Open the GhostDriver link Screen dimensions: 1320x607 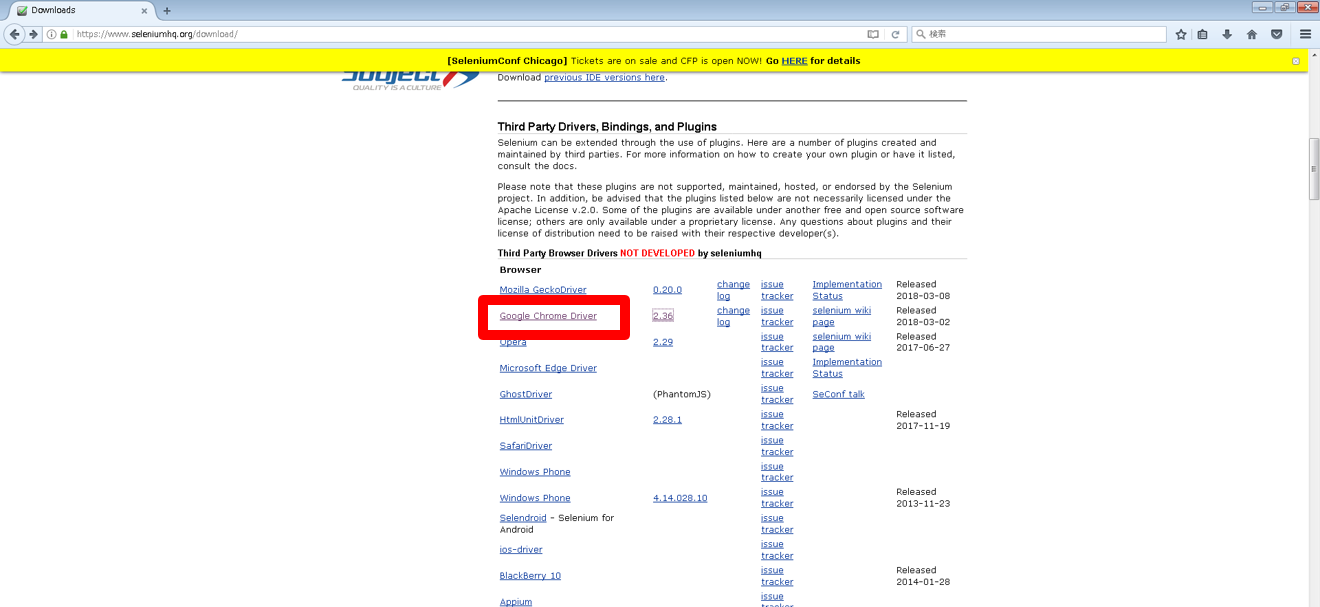tap(526, 394)
